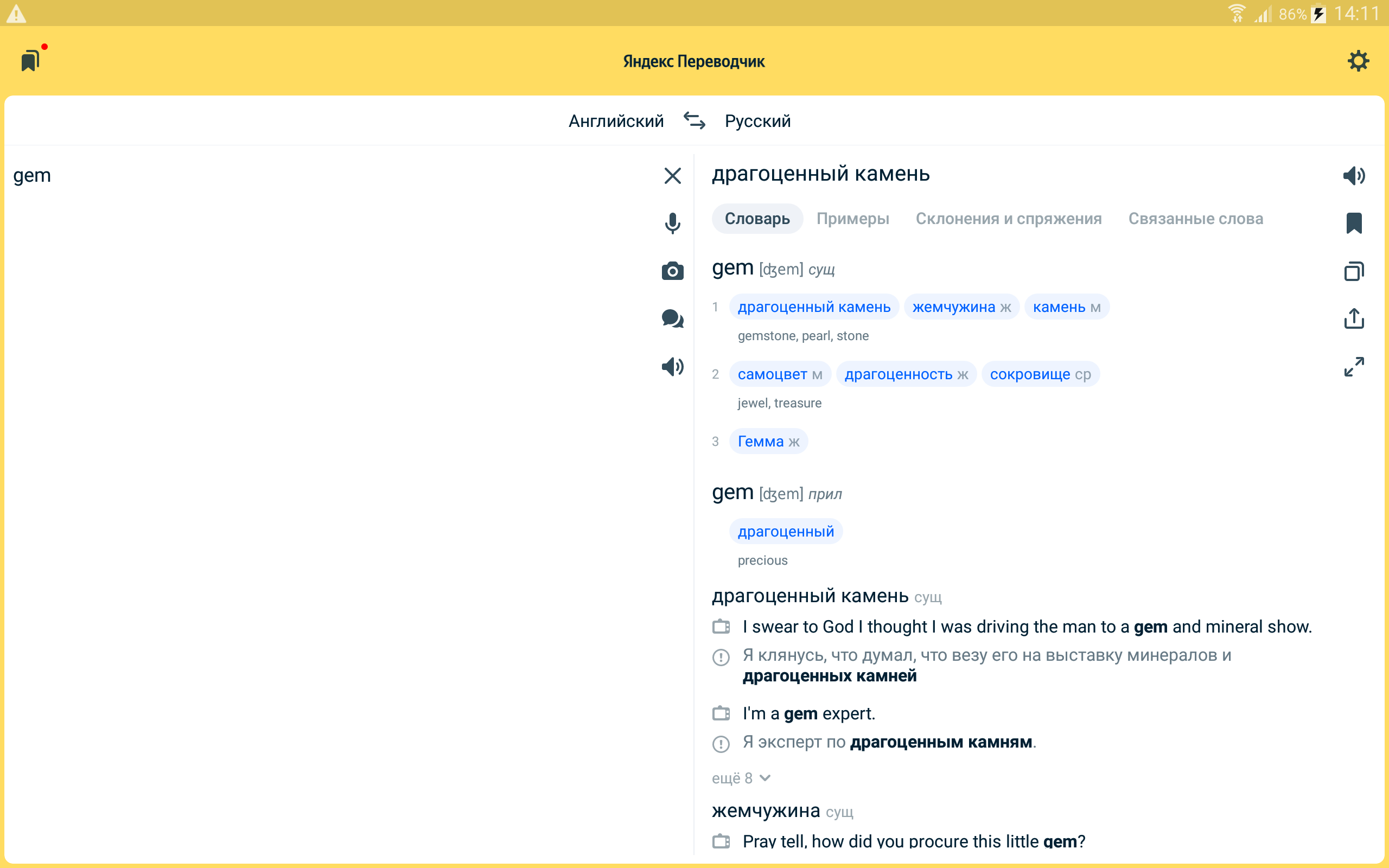Expand translation to fullscreen
Screen dimensions: 1389x868
[x=1353, y=366]
